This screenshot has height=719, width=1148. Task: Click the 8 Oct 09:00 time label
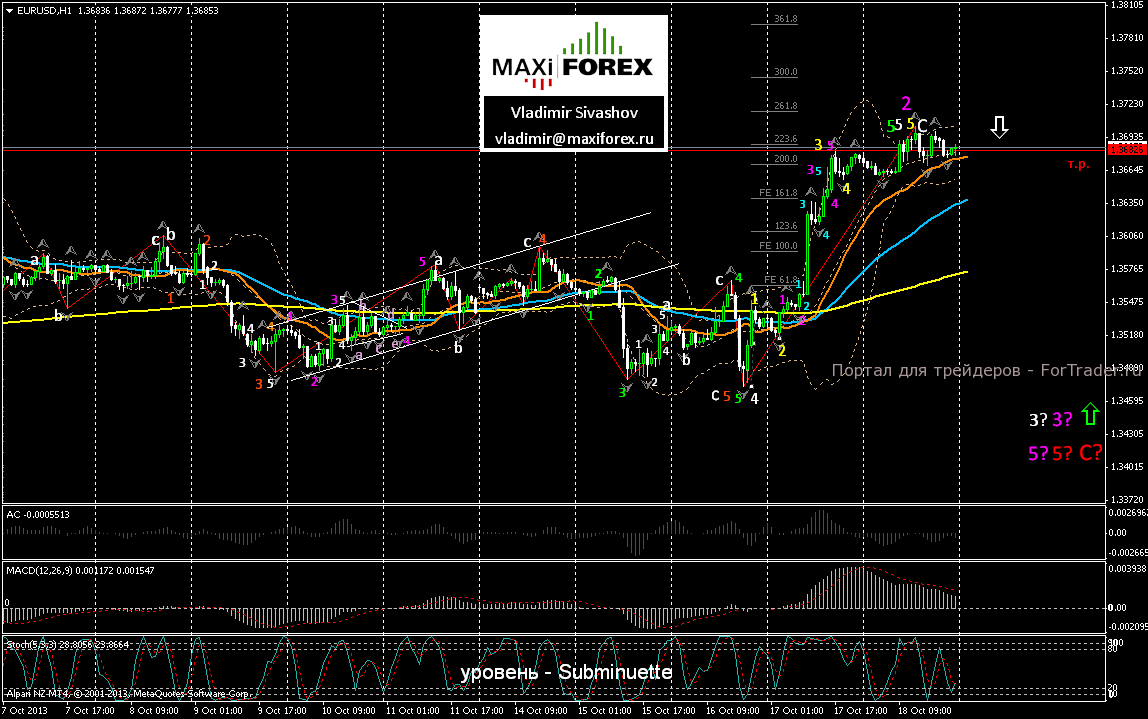click(x=154, y=710)
